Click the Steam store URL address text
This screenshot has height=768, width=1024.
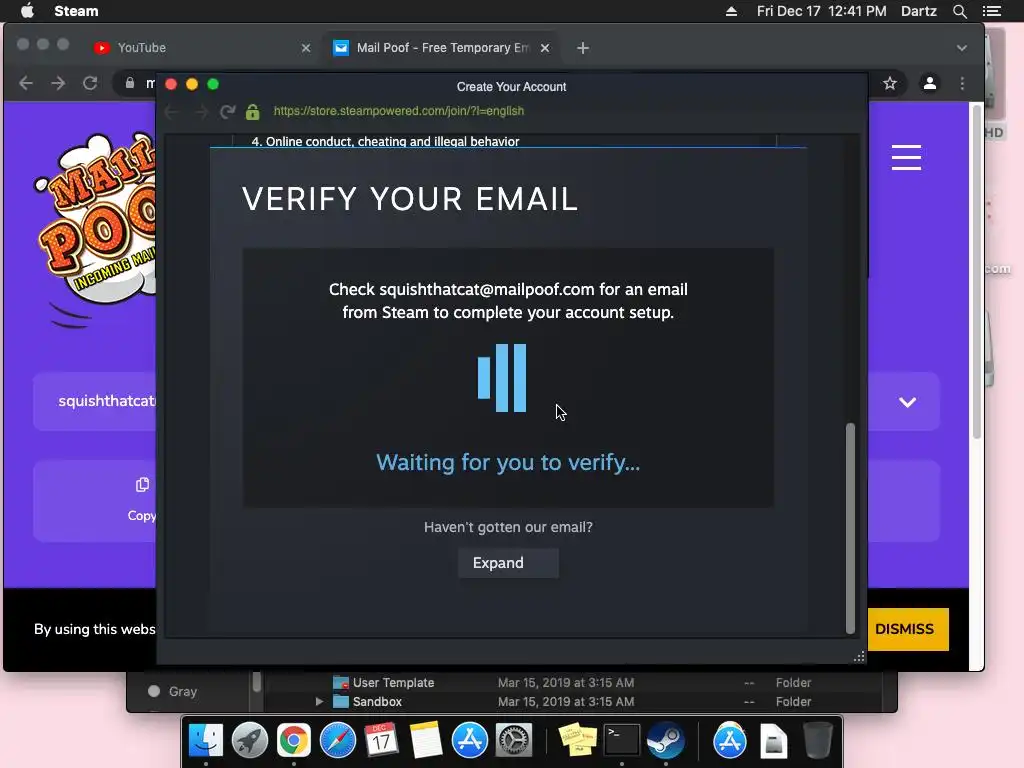coord(398,111)
